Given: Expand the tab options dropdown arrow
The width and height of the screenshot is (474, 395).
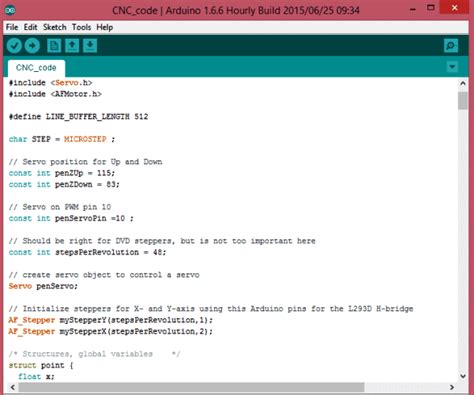Looking at the screenshot, I should (452, 67).
